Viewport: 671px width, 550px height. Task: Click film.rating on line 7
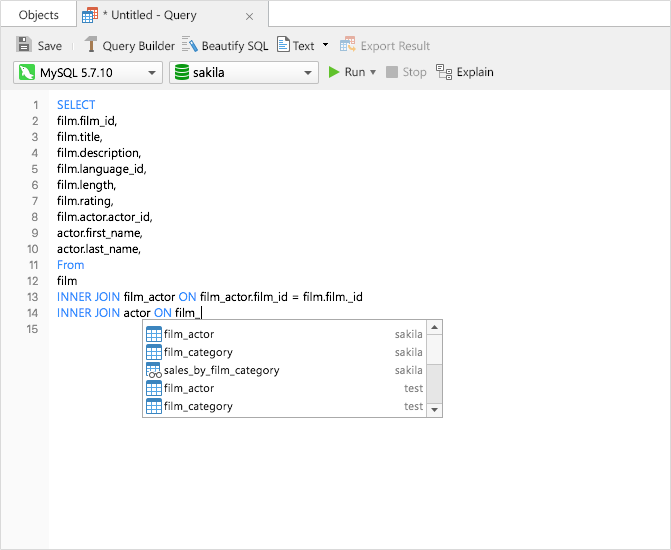(85, 201)
